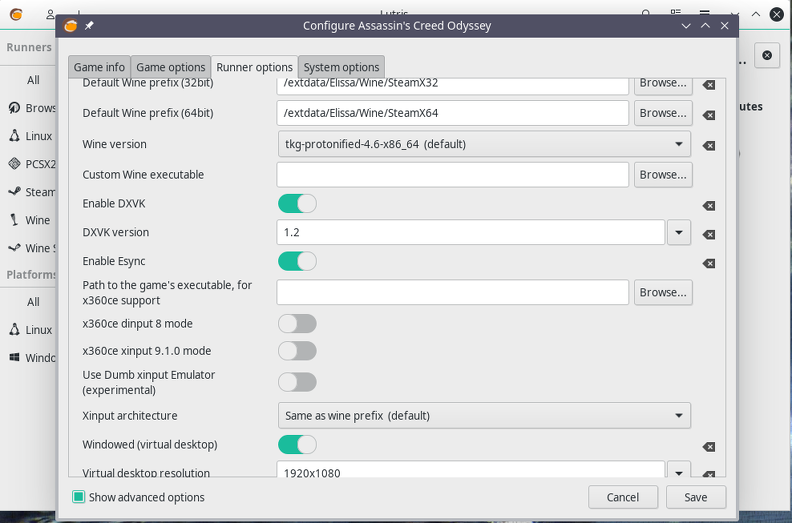Select the Runner options tab
The height and width of the screenshot is (523, 792).
[x=255, y=67]
